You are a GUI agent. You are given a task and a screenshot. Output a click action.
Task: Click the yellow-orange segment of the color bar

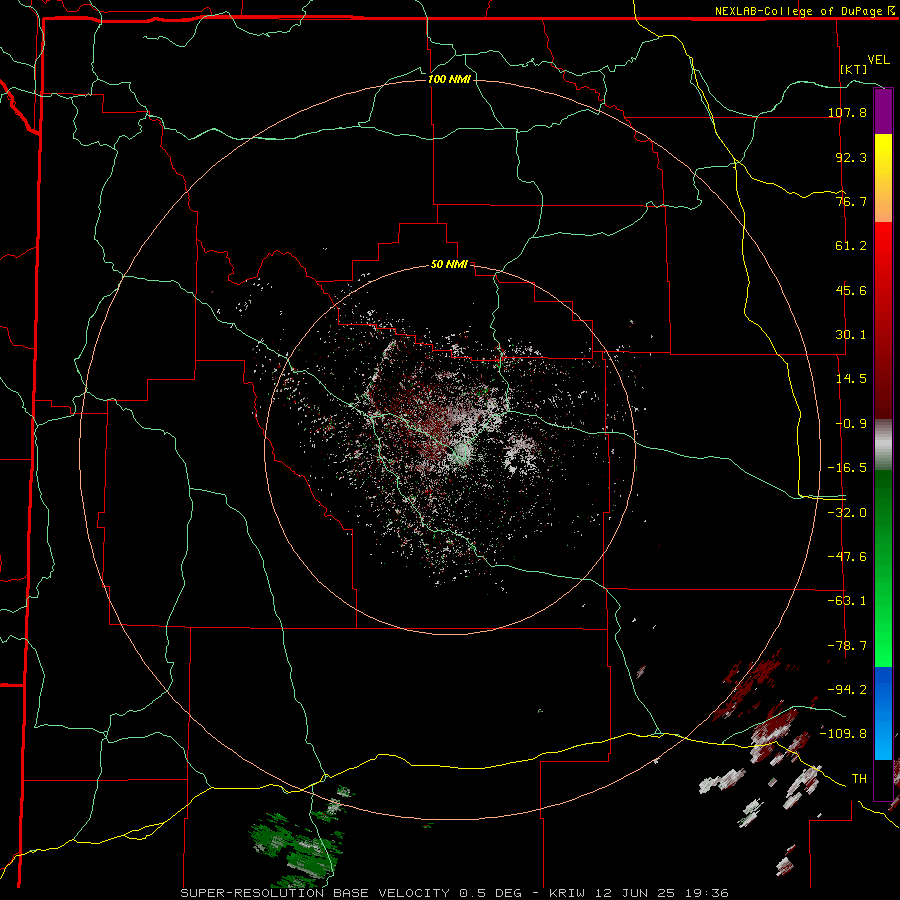(883, 178)
